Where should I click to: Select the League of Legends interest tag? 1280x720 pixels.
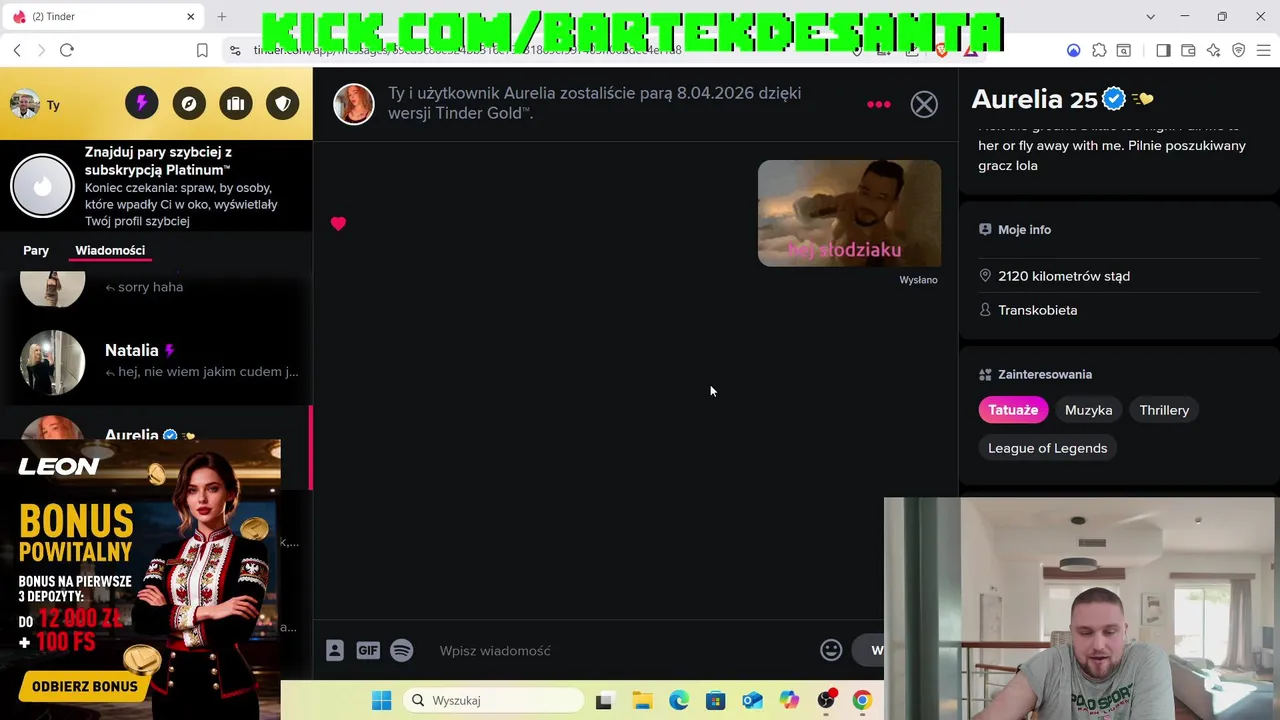click(1048, 448)
